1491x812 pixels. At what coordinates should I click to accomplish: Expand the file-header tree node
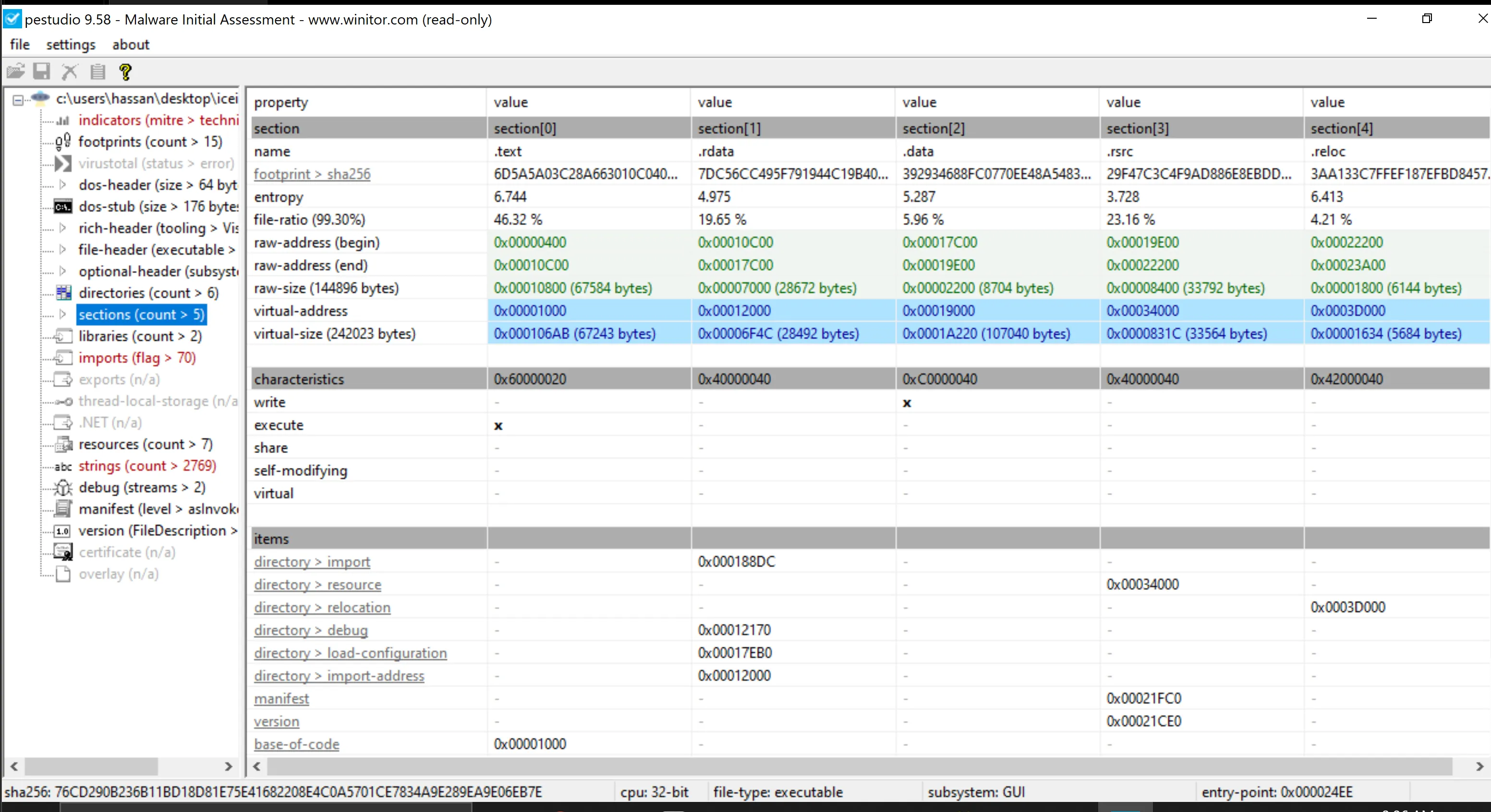[x=63, y=249]
